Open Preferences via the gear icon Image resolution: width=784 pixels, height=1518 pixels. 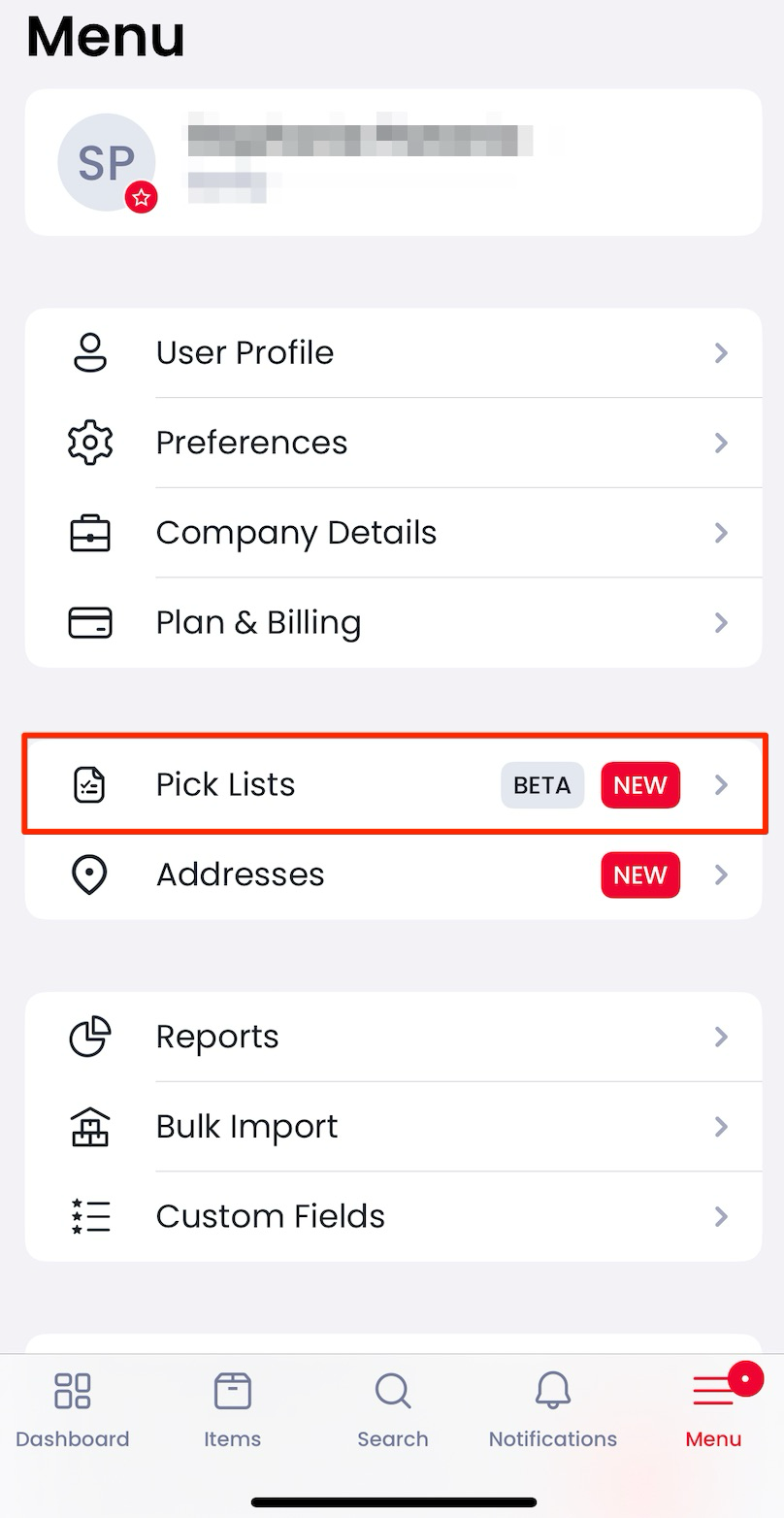click(x=90, y=443)
